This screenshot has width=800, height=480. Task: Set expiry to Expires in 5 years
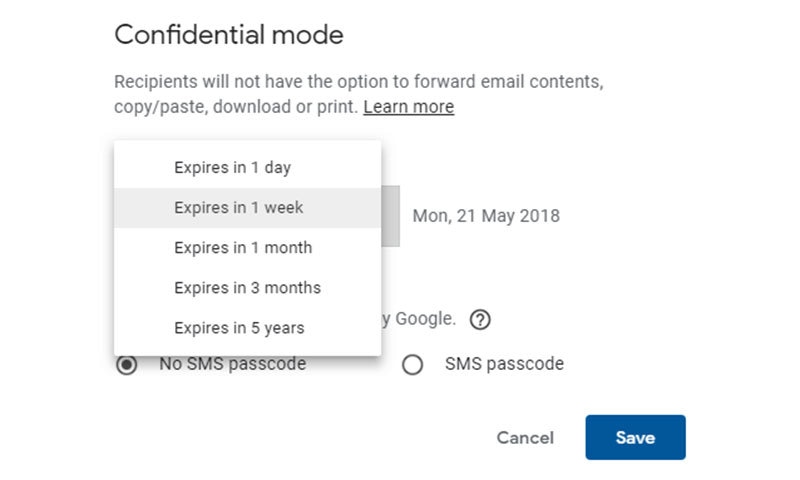tap(247, 328)
